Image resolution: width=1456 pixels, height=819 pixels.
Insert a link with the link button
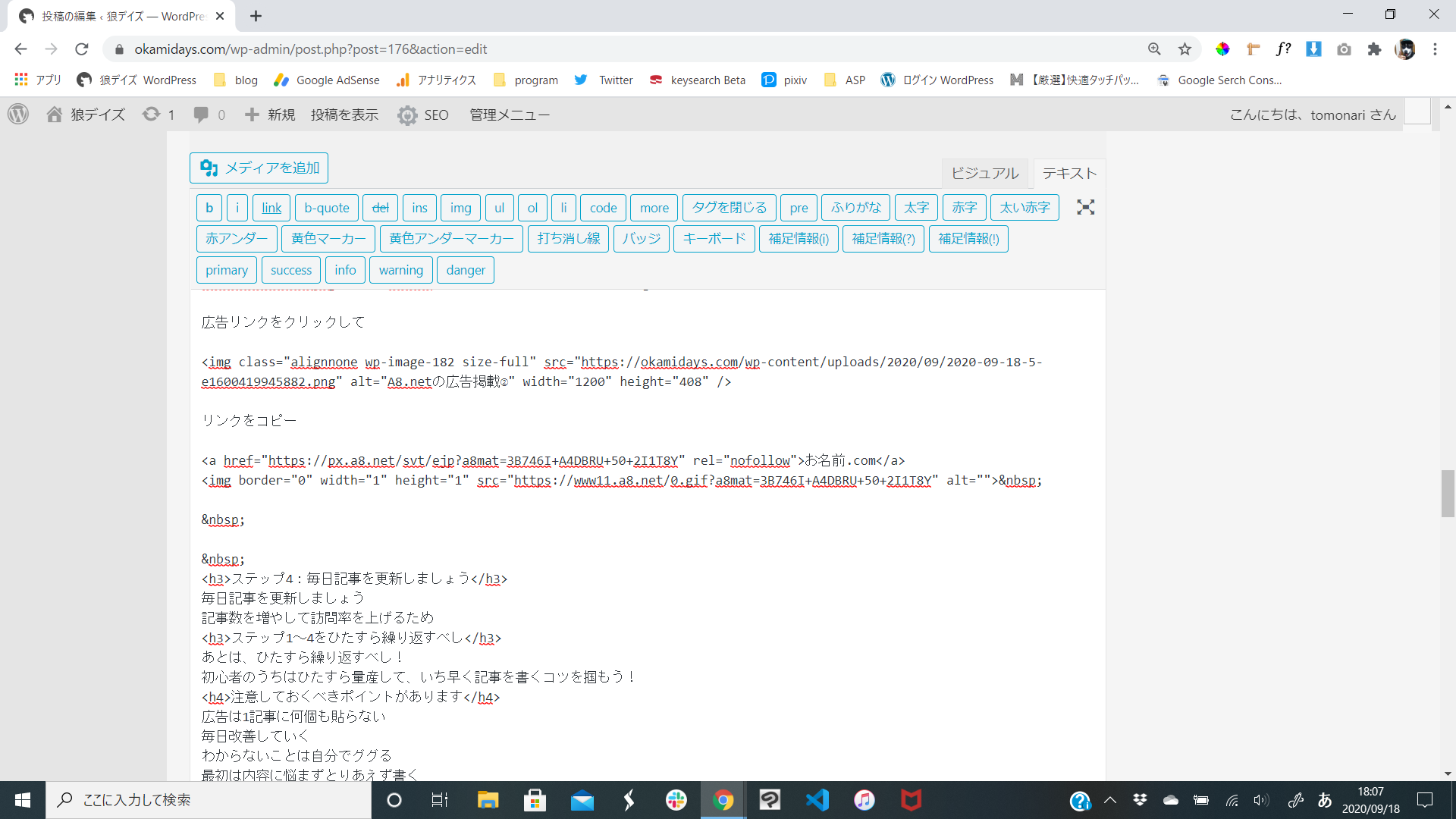pos(271,208)
